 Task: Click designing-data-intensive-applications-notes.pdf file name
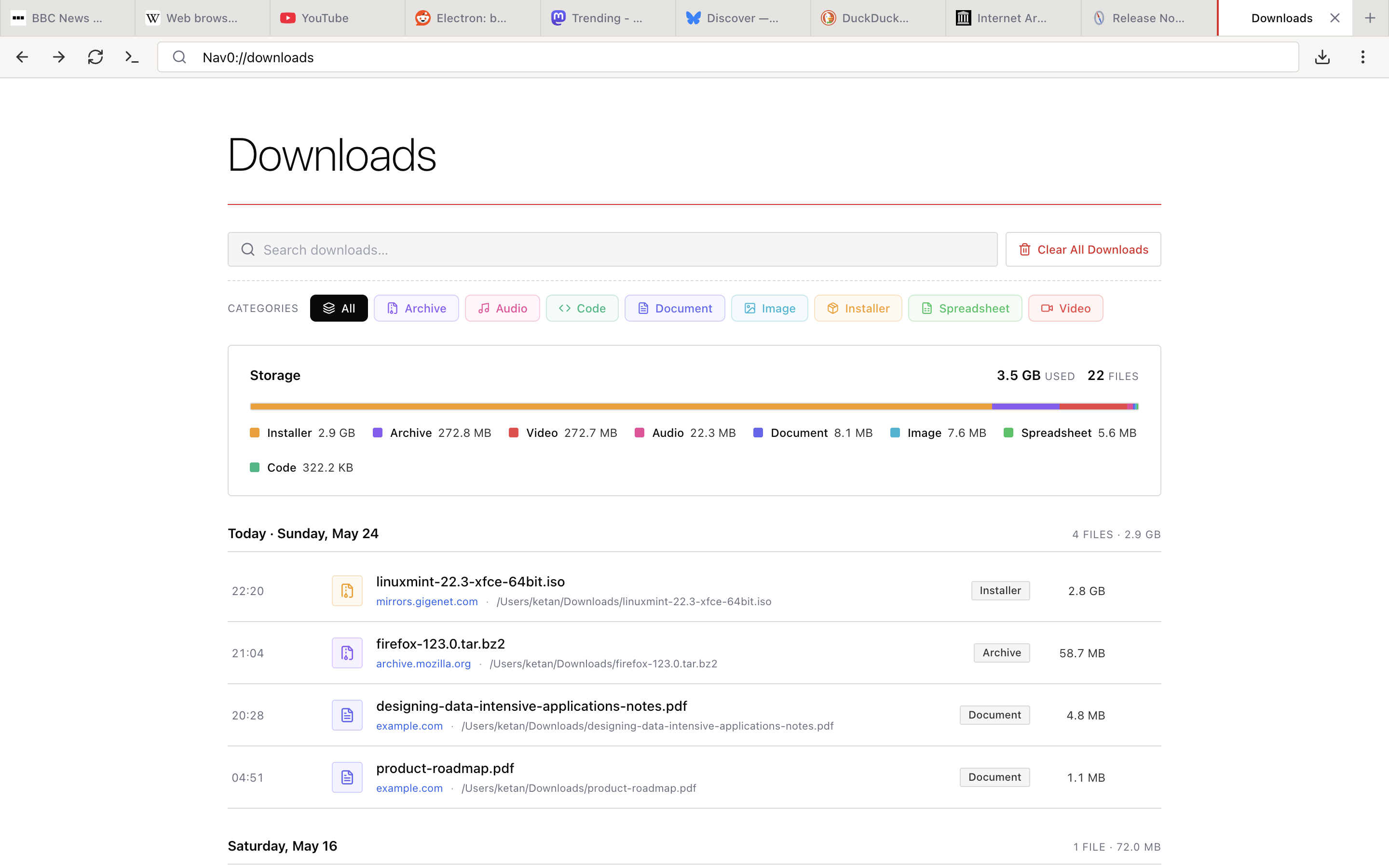point(531,706)
